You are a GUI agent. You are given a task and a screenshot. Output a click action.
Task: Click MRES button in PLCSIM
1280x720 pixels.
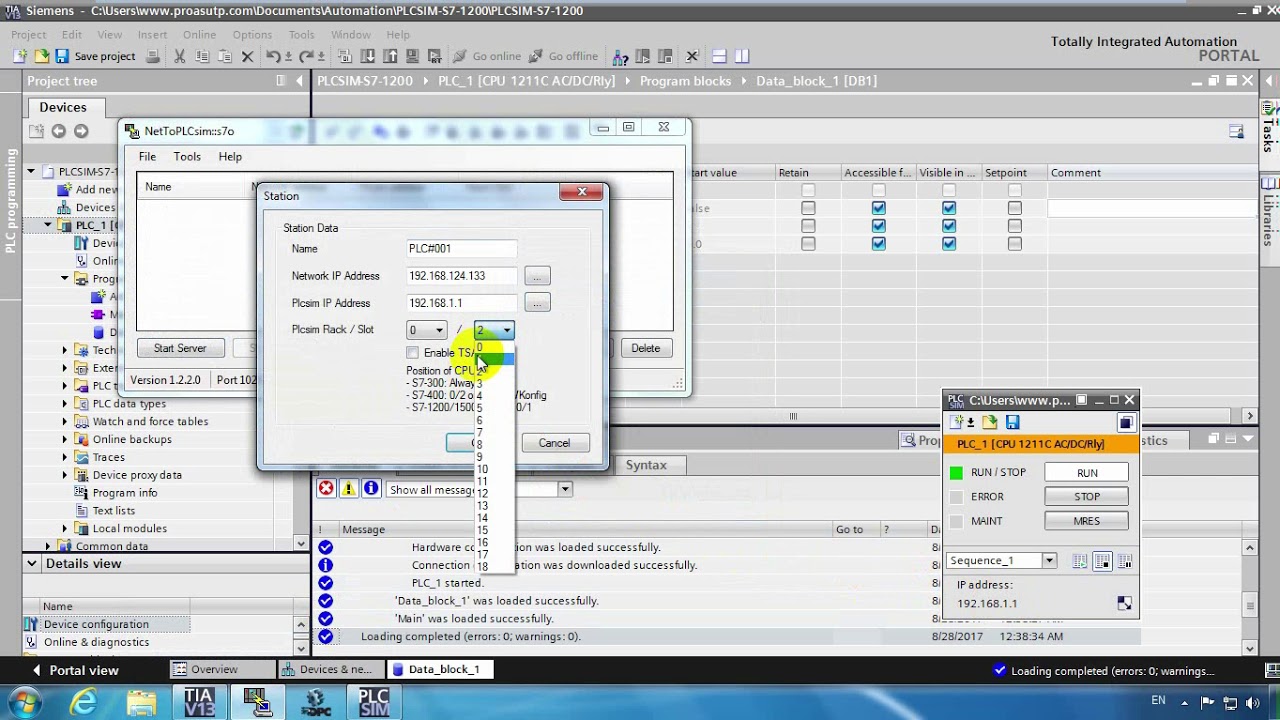coord(1087,521)
